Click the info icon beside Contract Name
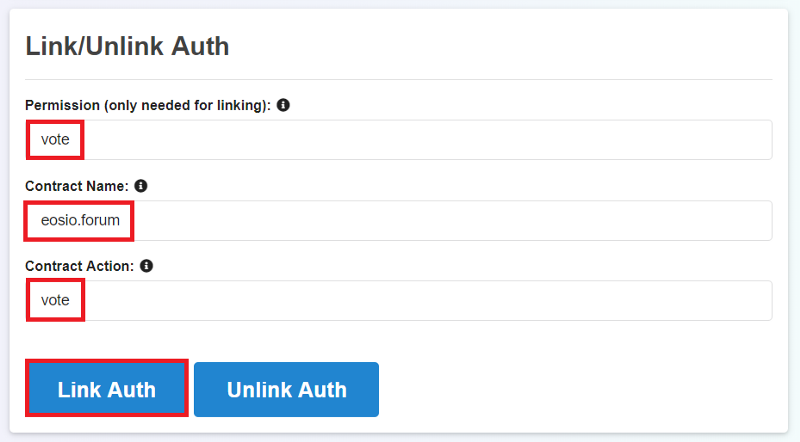The image size is (800, 442). tap(141, 186)
